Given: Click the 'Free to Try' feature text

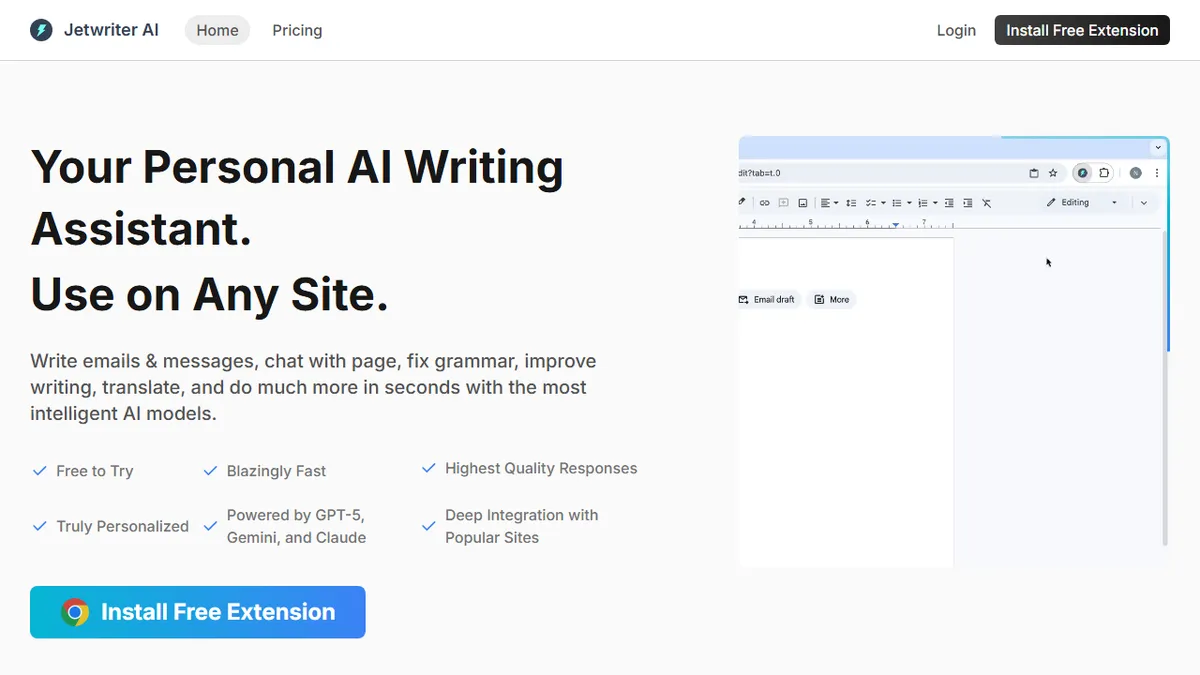Looking at the screenshot, I should (x=95, y=471).
